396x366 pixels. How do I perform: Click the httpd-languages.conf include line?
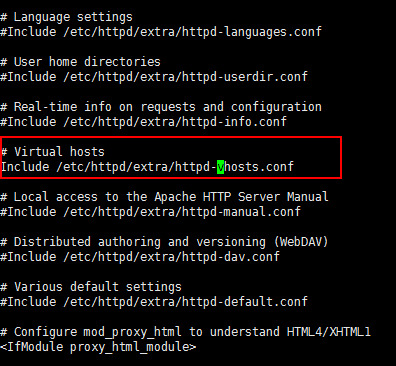click(x=161, y=32)
